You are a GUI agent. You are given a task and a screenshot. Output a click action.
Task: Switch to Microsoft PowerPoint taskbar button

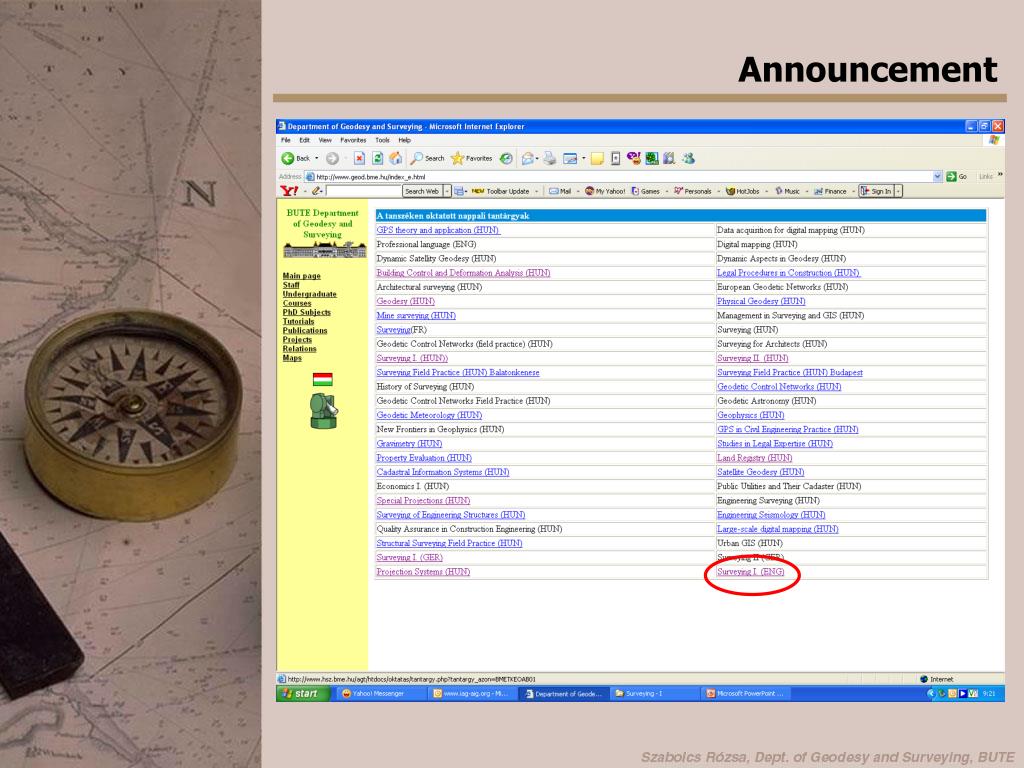pyautogui.click(x=748, y=694)
